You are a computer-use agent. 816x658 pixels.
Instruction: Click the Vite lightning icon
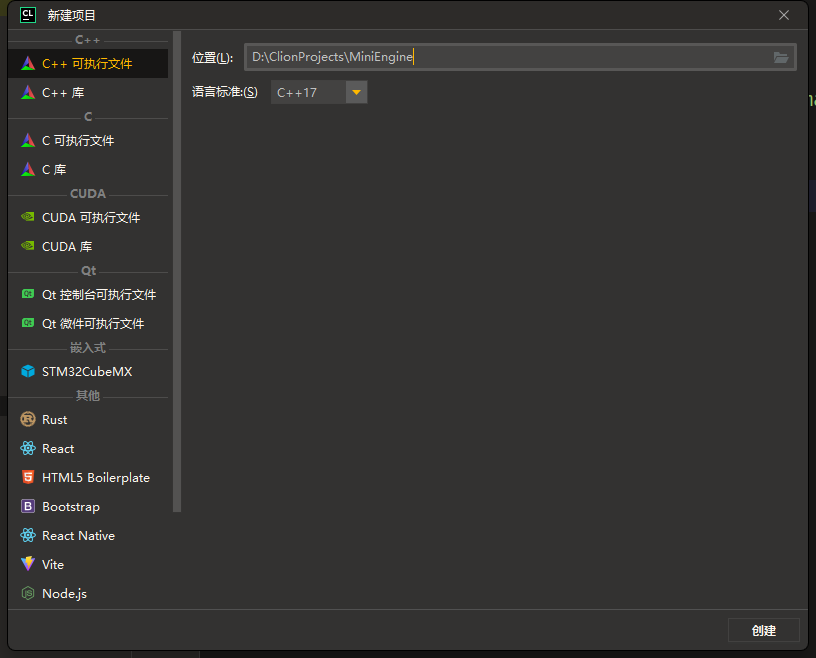coord(28,564)
